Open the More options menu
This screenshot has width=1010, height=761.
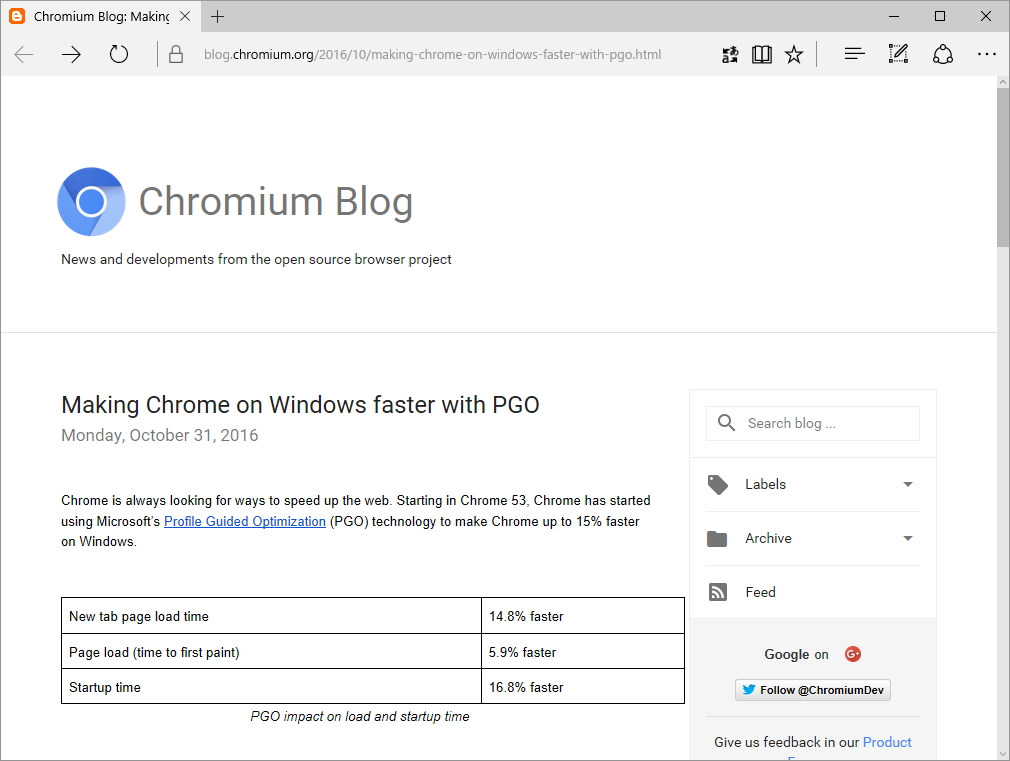987,54
